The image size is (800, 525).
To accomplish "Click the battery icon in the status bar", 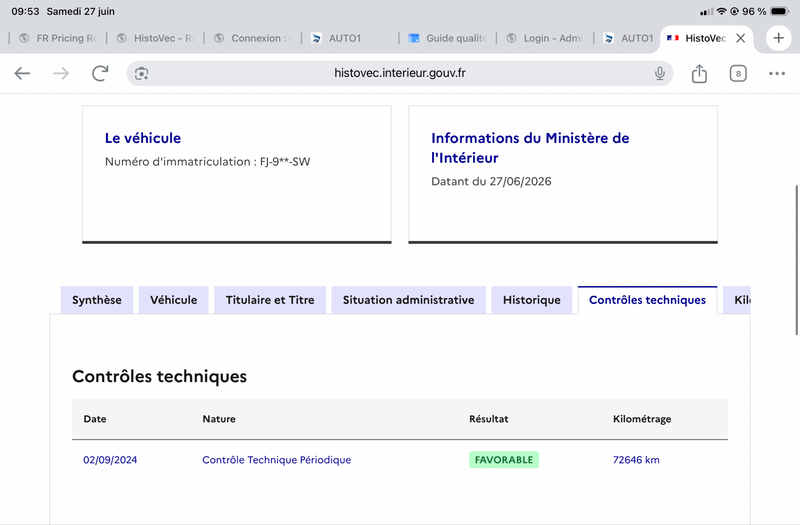I will pyautogui.click(x=780, y=11).
